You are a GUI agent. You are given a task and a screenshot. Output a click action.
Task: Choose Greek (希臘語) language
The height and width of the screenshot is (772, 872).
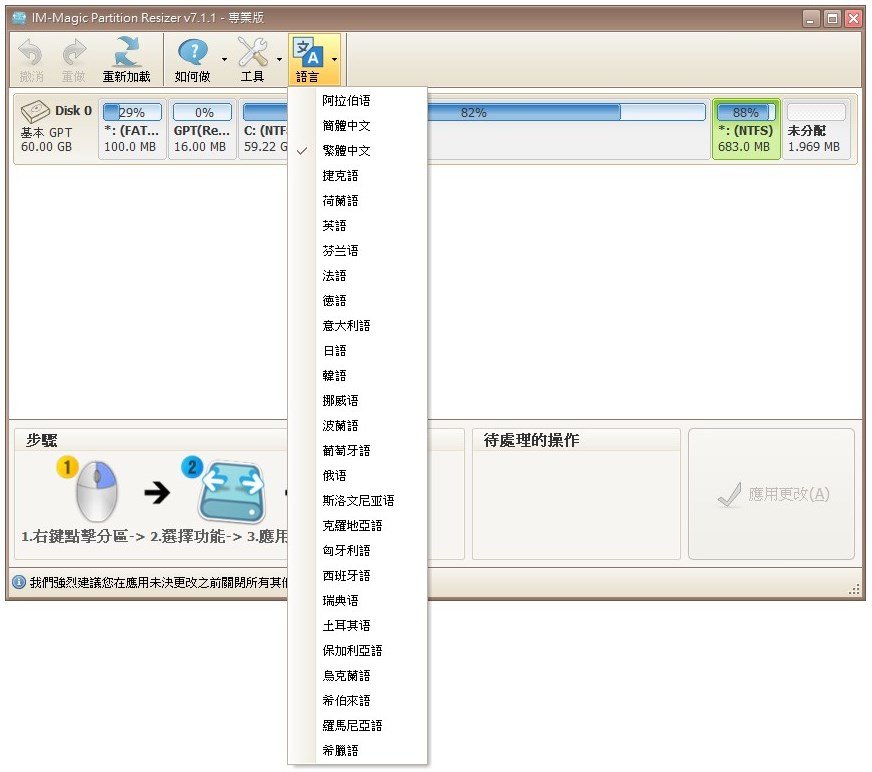[358, 751]
